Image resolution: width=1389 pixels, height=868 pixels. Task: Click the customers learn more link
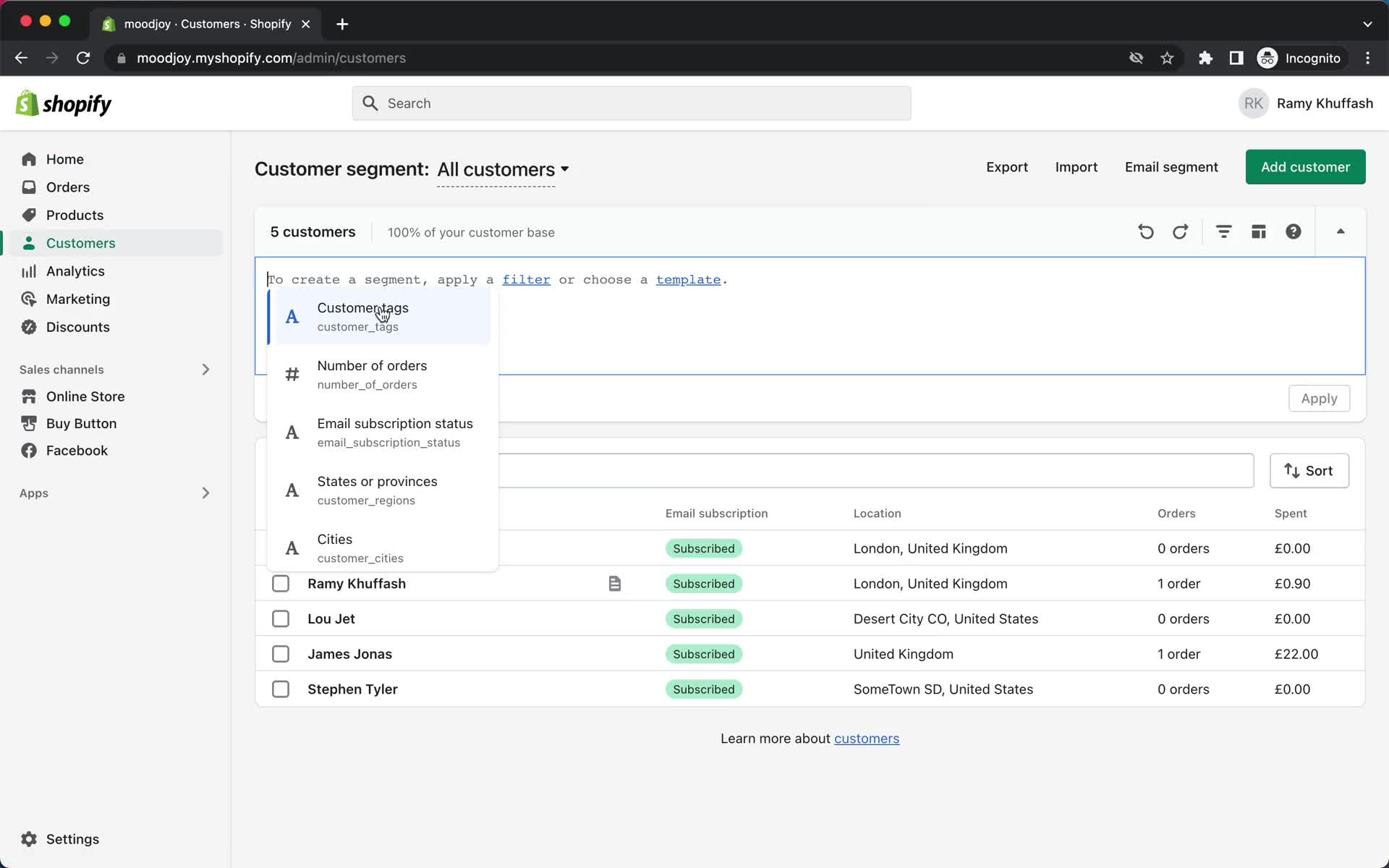(x=866, y=739)
